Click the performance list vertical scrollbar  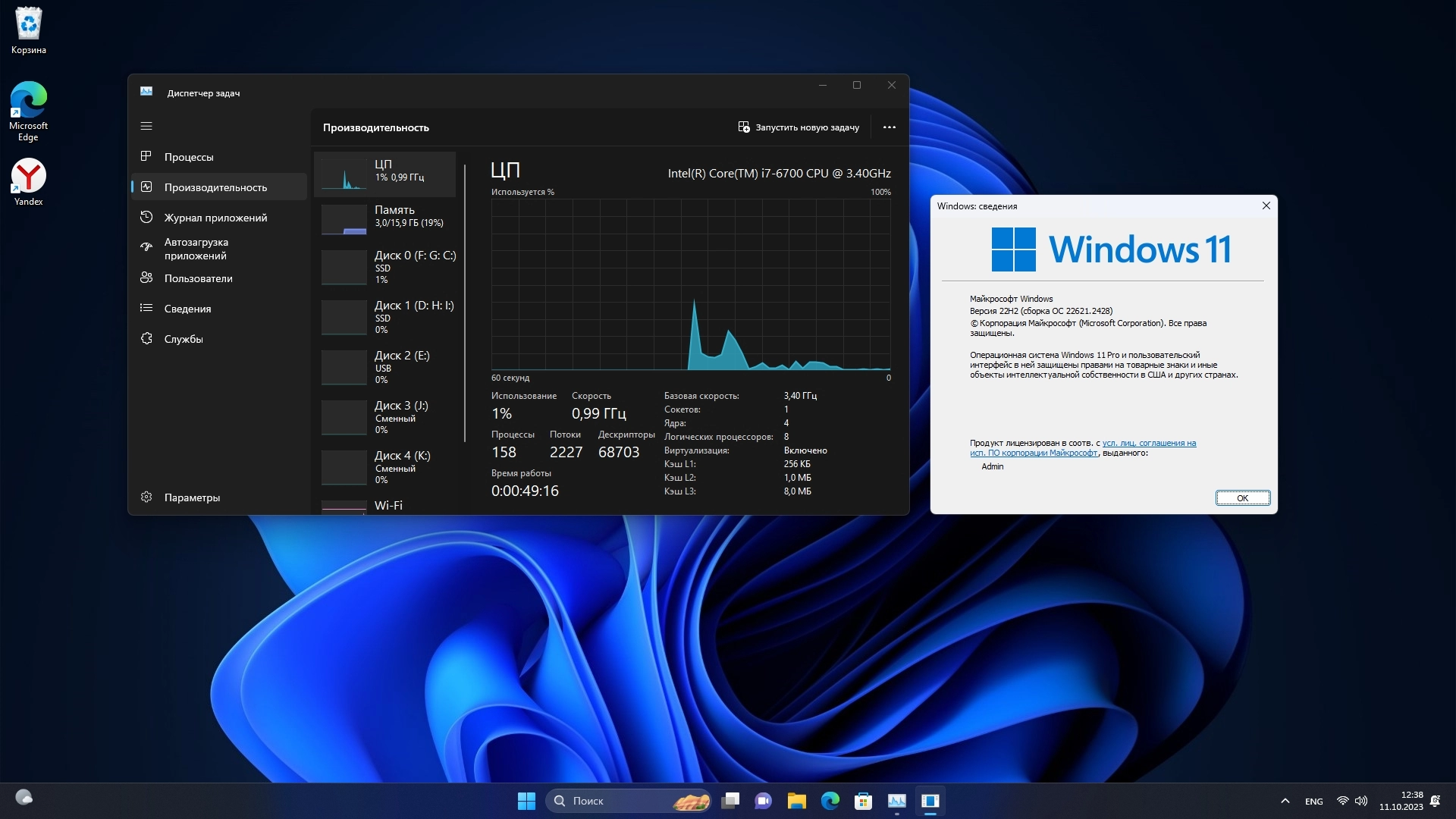(x=465, y=303)
